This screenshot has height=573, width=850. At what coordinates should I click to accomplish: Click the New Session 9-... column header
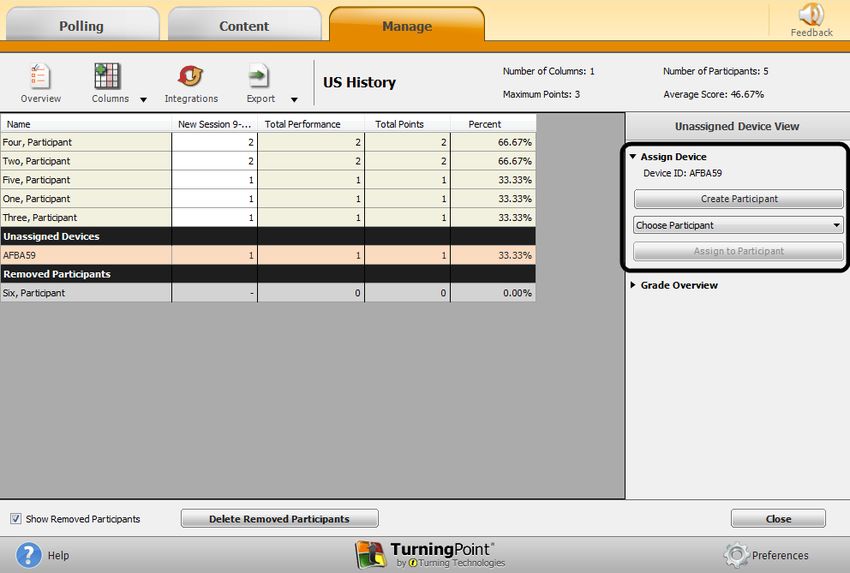point(214,124)
